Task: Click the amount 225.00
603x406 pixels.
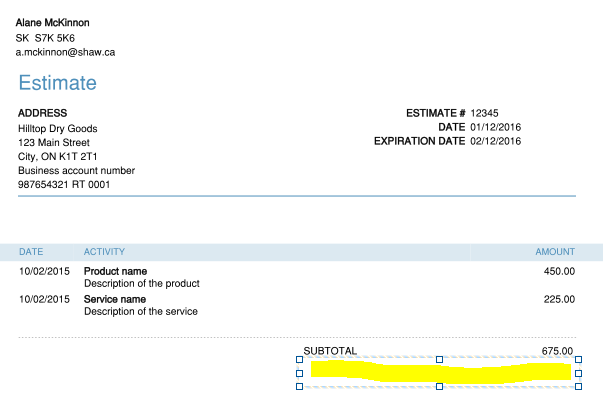Action: click(x=560, y=299)
